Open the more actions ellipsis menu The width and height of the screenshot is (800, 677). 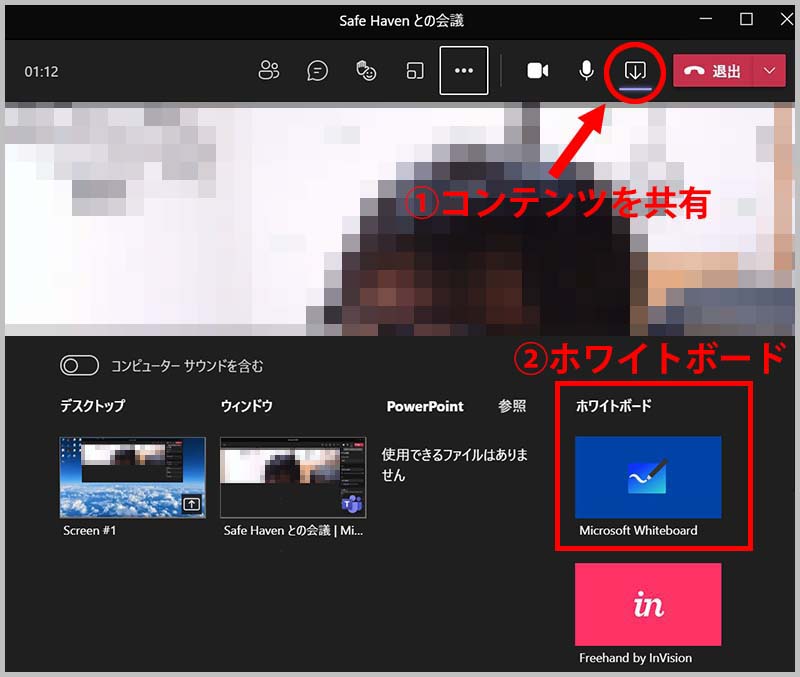(464, 70)
